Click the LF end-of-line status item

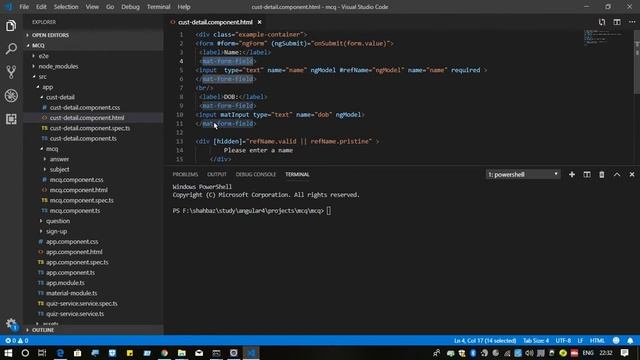[580, 340]
